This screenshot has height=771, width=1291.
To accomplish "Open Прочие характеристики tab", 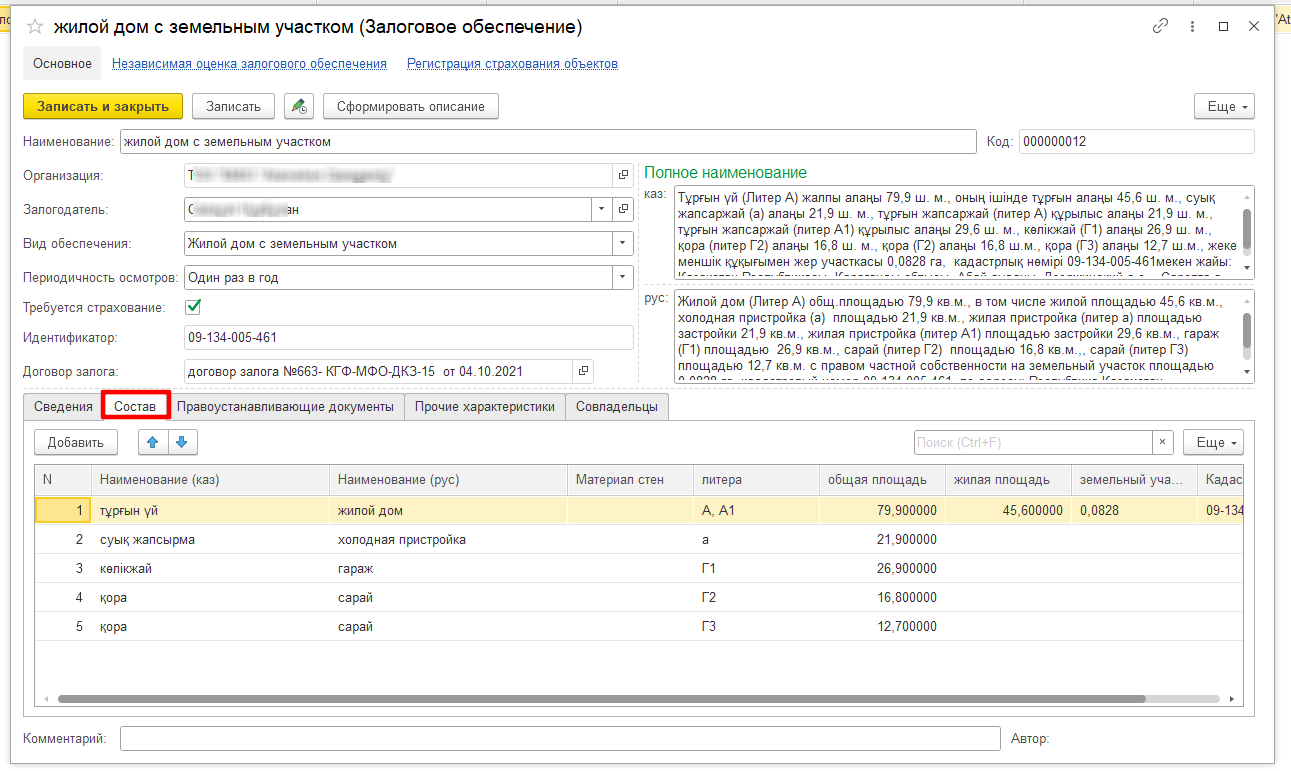I will [485, 407].
